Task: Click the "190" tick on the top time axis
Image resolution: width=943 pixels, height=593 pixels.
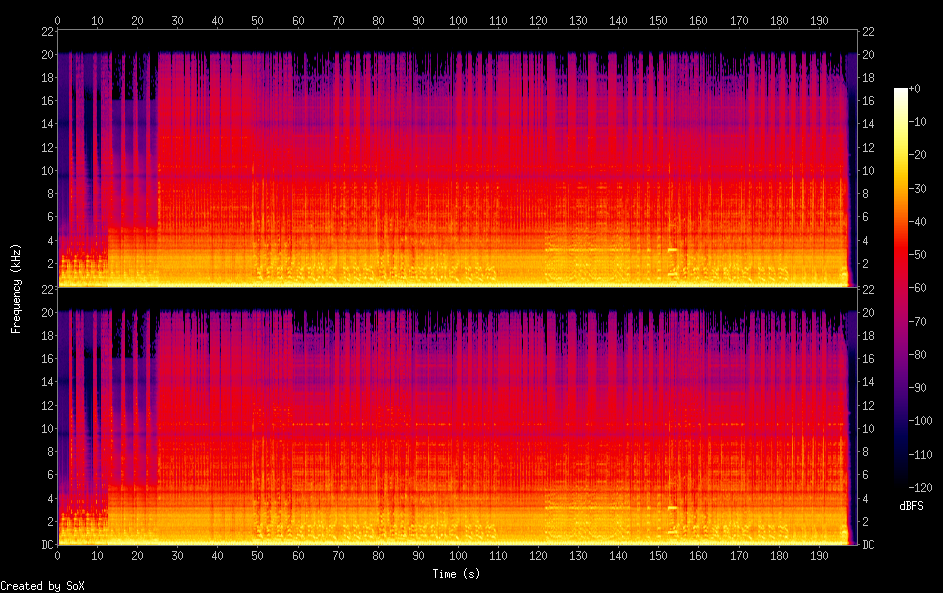Action: pyautogui.click(x=818, y=20)
